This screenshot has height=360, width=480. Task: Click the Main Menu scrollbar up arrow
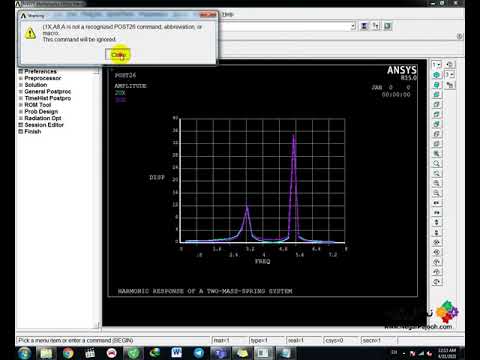click(x=97, y=71)
